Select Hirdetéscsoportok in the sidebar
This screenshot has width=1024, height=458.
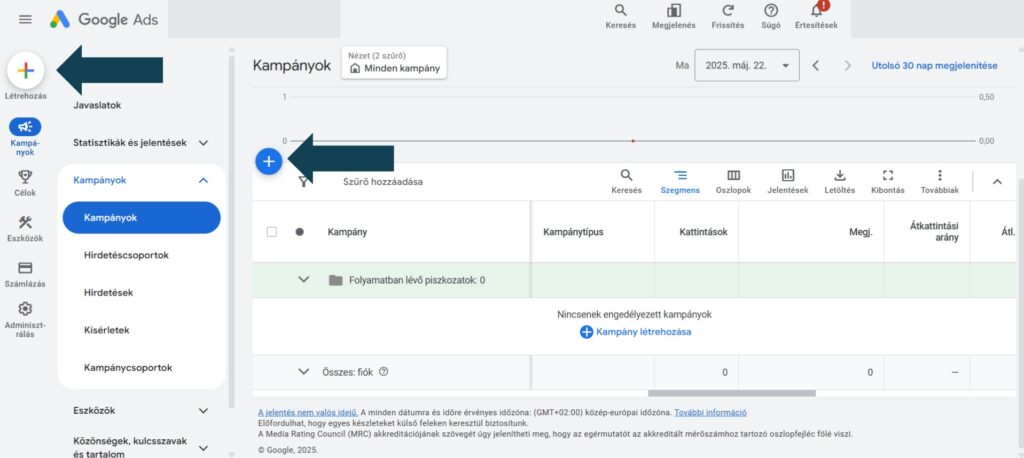[126, 255]
